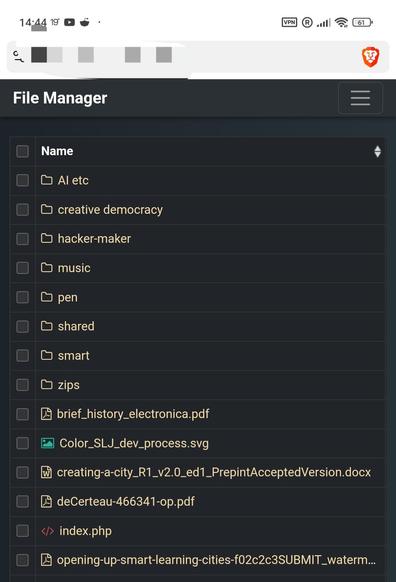Select the checkbox for shared folder
The width and height of the screenshot is (396, 582).
coord(22,326)
